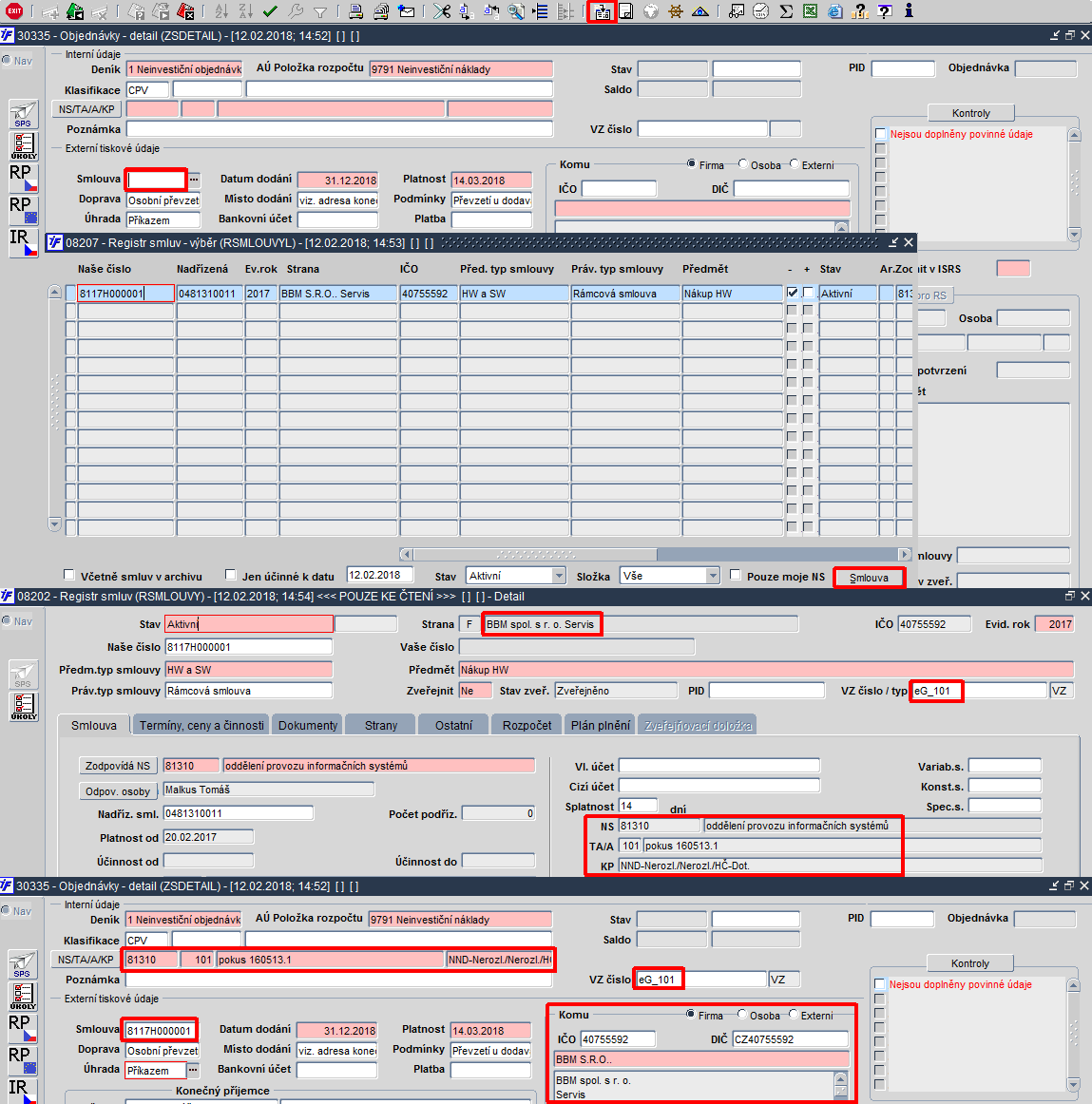Click the scissors cut icon

click(442, 11)
